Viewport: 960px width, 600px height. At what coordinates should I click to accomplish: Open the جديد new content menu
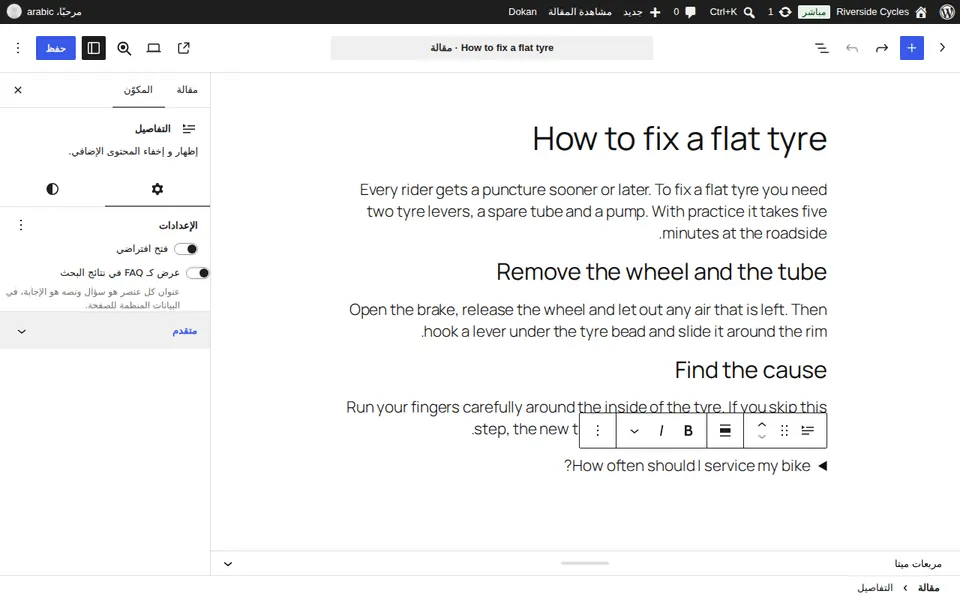point(642,12)
